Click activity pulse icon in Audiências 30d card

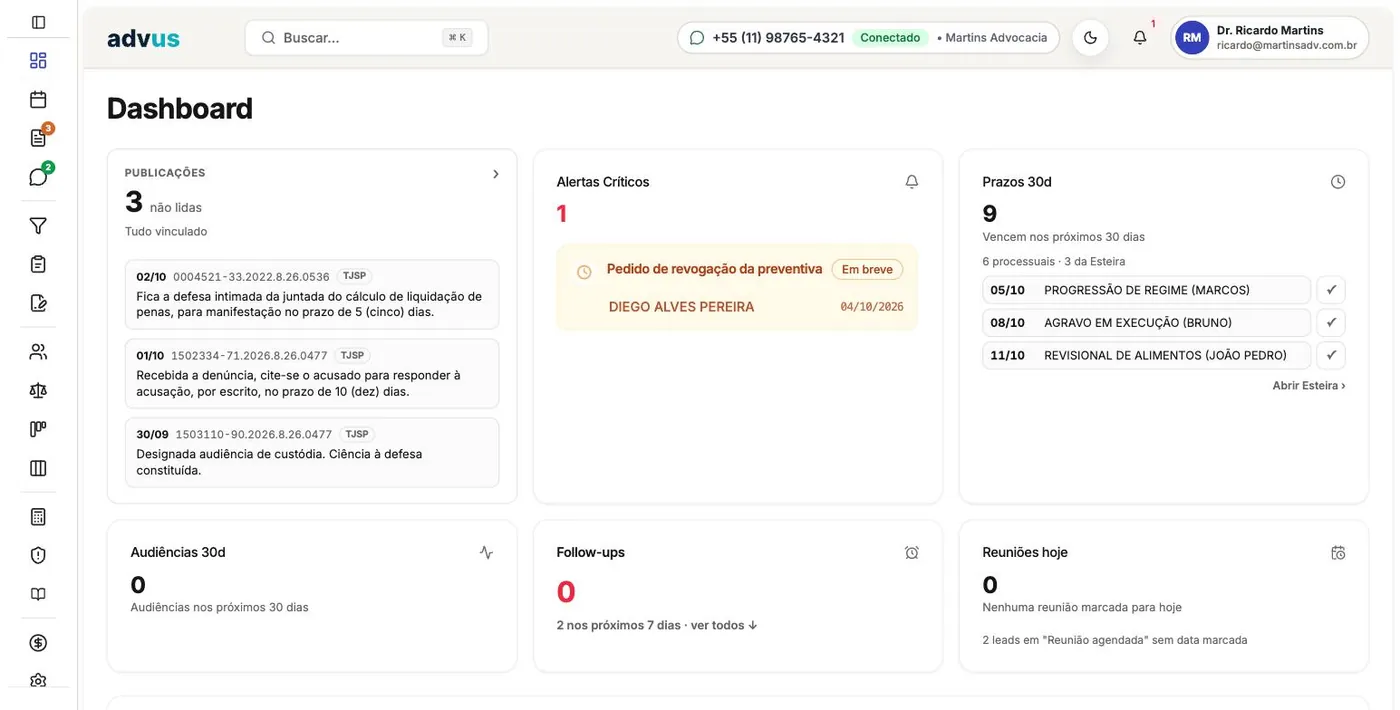click(486, 552)
